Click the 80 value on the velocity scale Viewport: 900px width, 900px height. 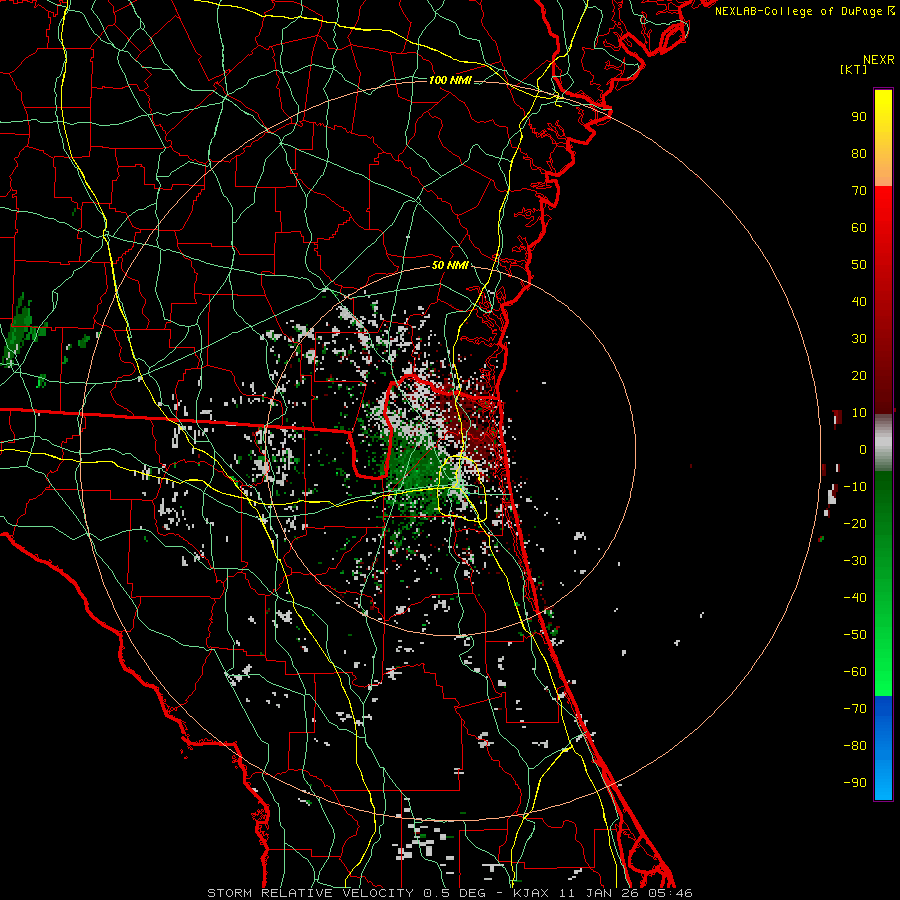tap(859, 153)
